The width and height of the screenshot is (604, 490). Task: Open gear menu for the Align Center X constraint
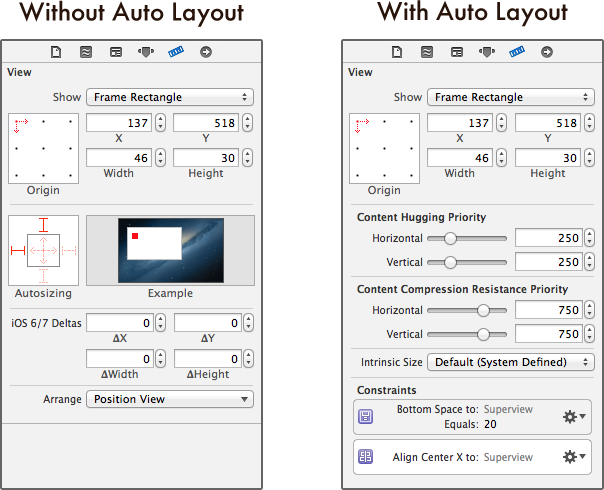[574, 457]
